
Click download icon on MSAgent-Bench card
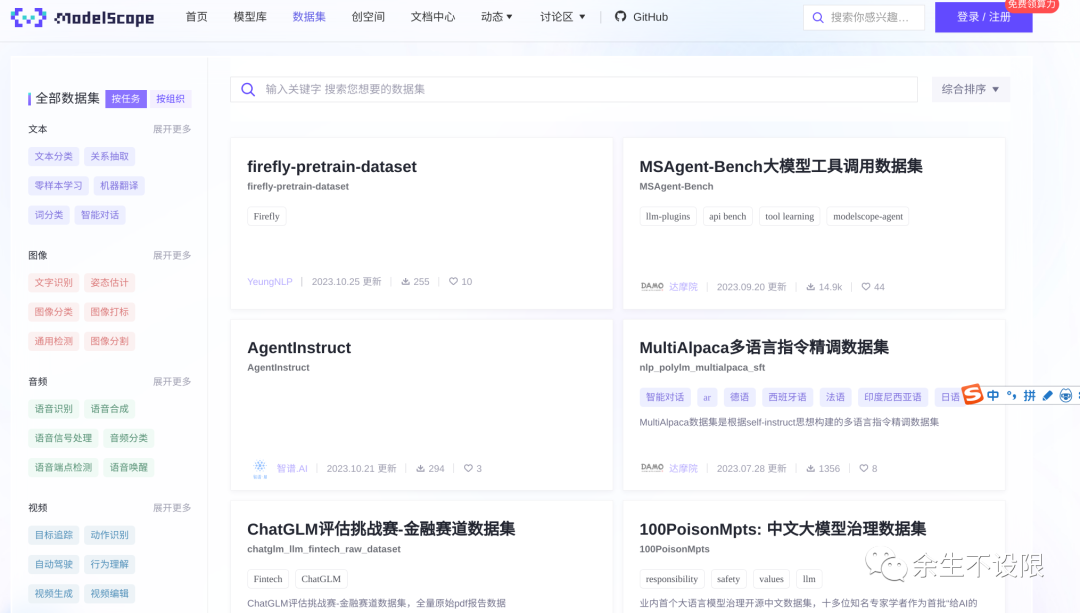tap(811, 287)
